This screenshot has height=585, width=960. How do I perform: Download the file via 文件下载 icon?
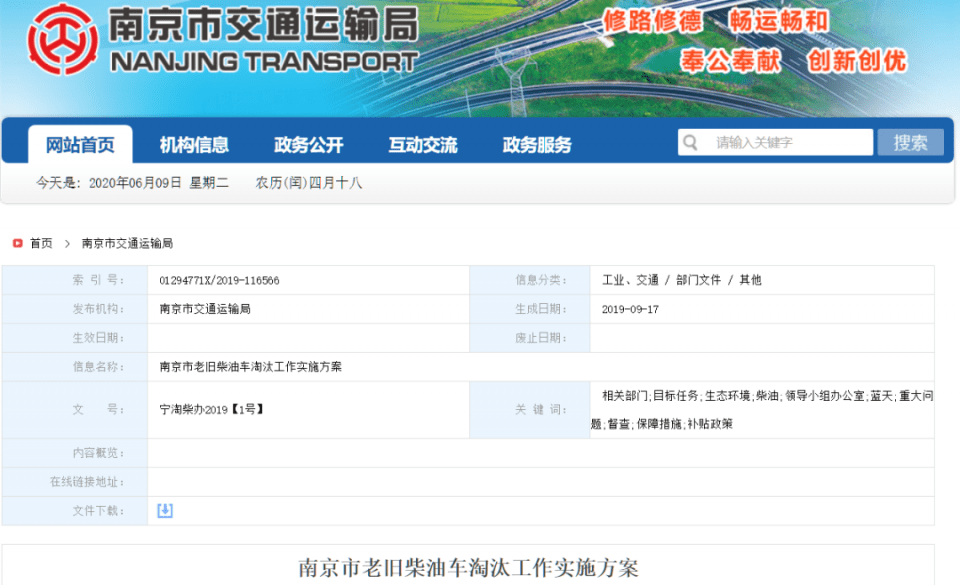(165, 511)
